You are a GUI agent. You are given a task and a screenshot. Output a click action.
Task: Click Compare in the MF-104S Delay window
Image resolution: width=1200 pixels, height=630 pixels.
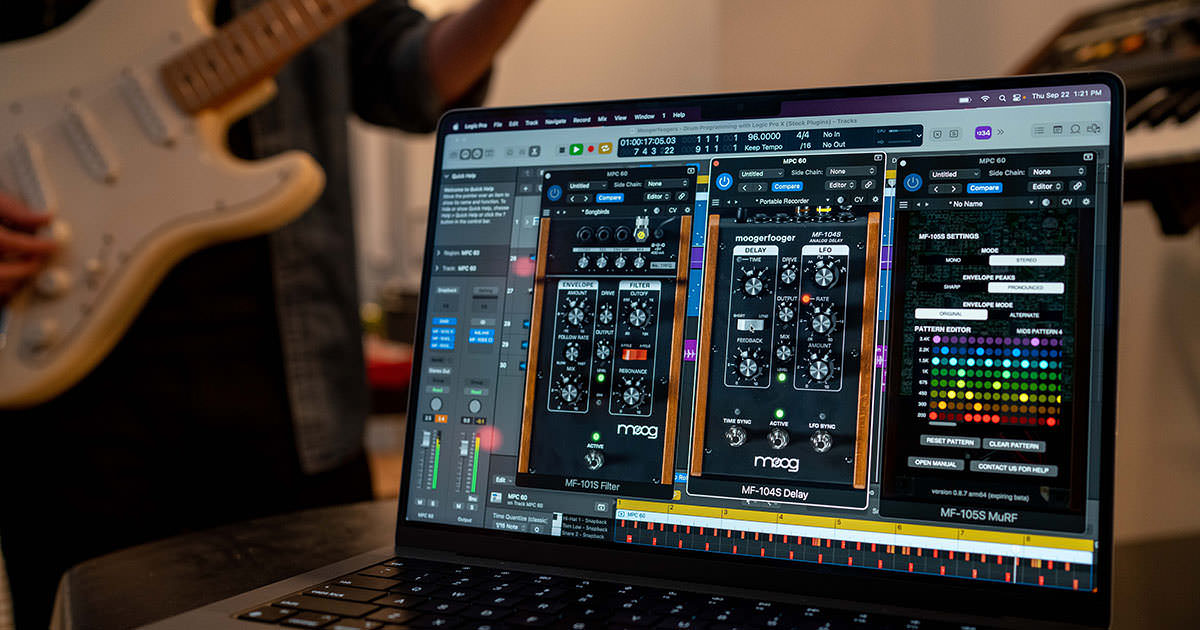tap(787, 187)
